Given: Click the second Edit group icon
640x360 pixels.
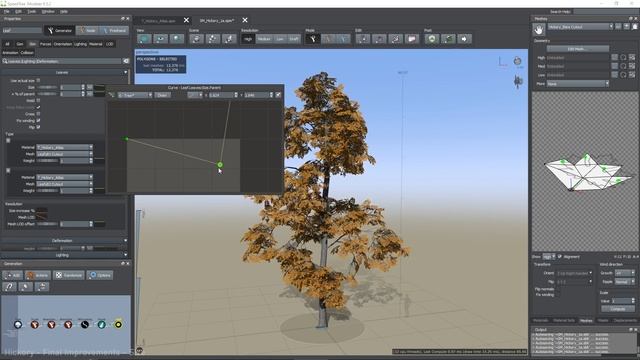Looking at the screenshot, I should pos(379,39).
